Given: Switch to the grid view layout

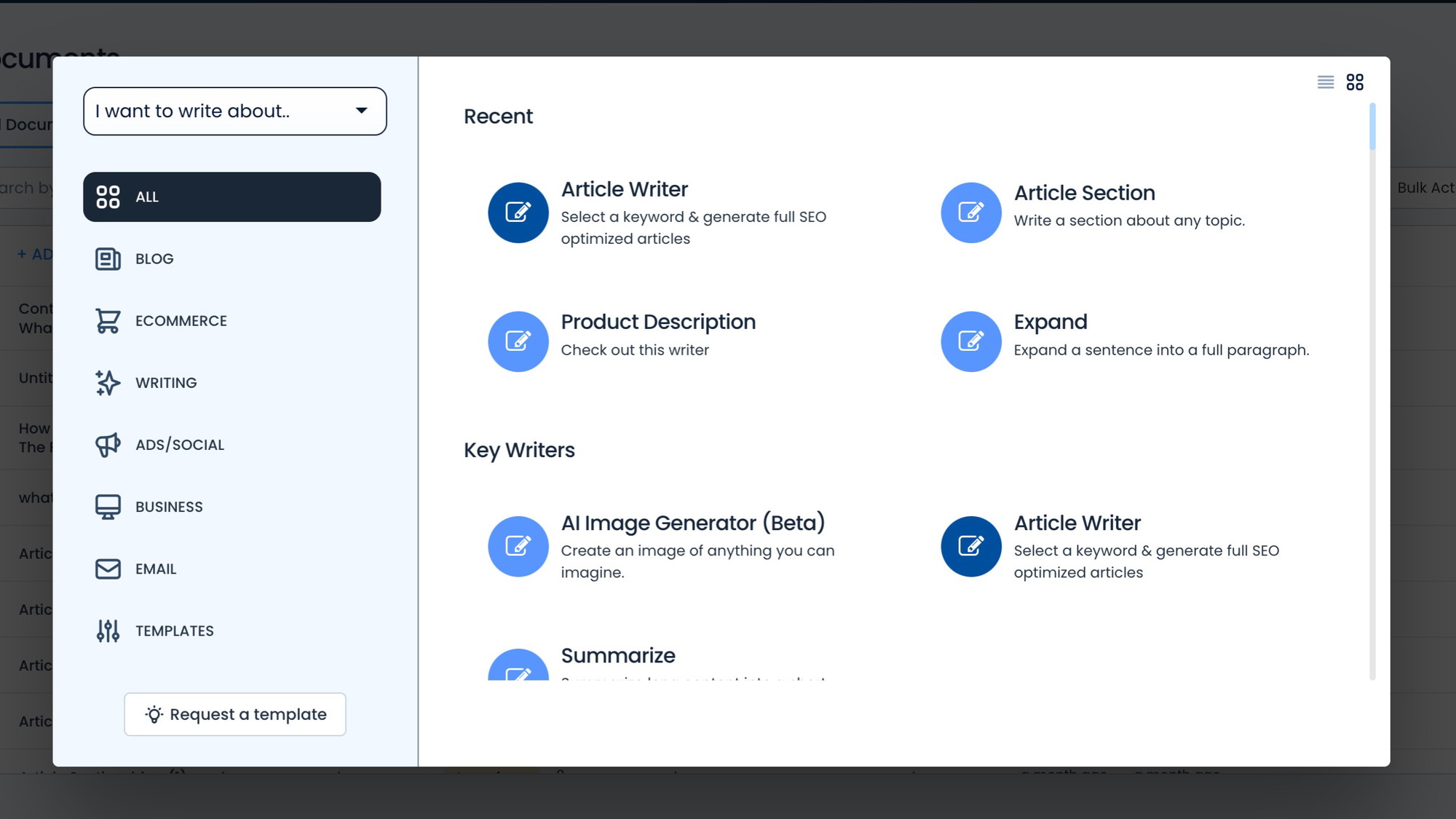Looking at the screenshot, I should coord(1355,82).
